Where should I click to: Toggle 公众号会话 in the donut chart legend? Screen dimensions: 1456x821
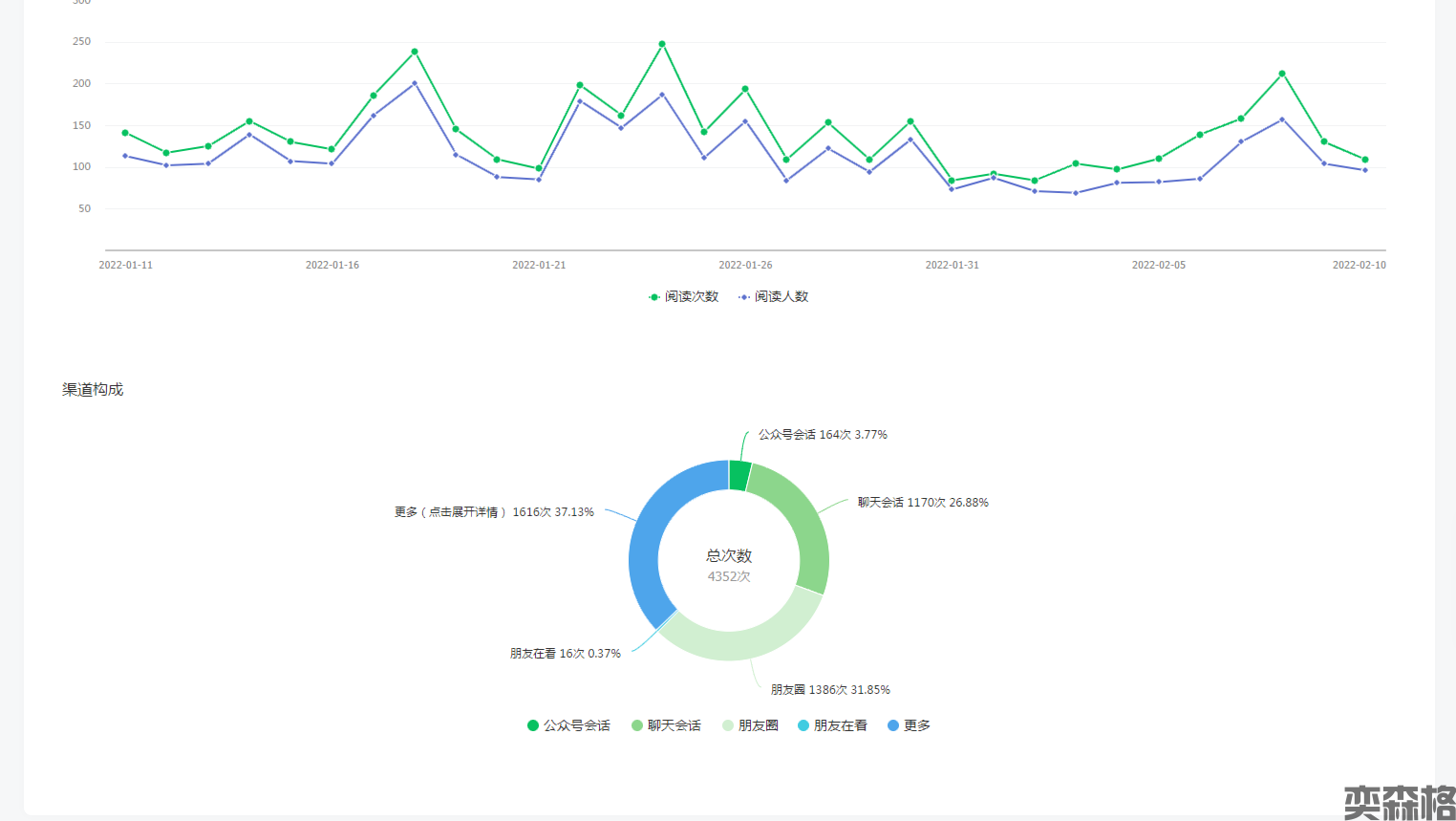point(568,725)
